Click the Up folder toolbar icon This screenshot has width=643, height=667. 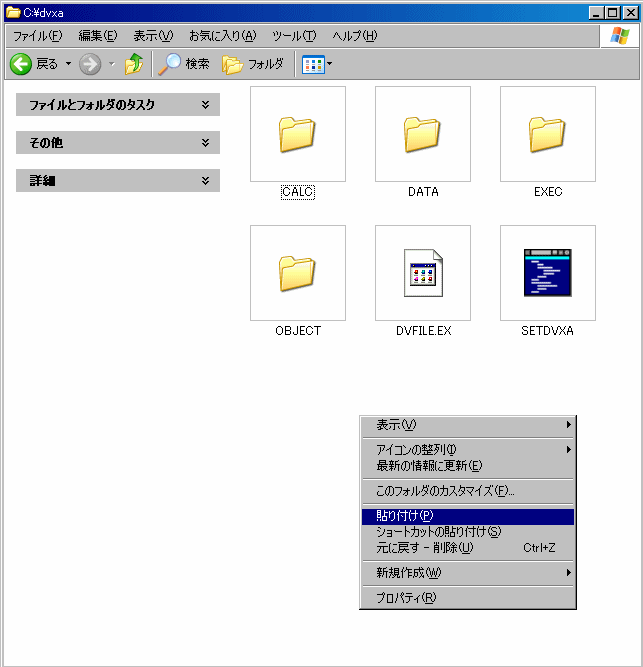tap(134, 64)
